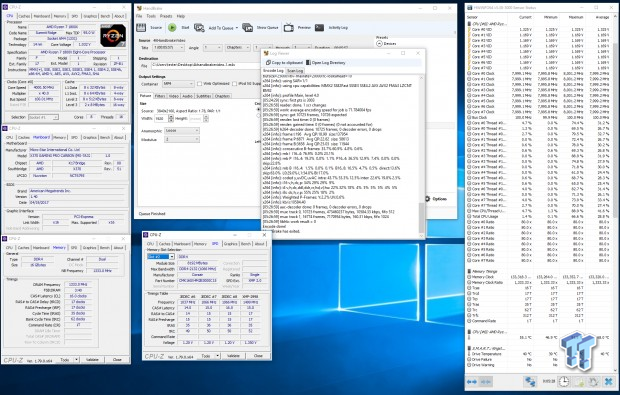Click Close in the CPU-Z Memory window
This screenshot has height=395, width=620.
117,360
